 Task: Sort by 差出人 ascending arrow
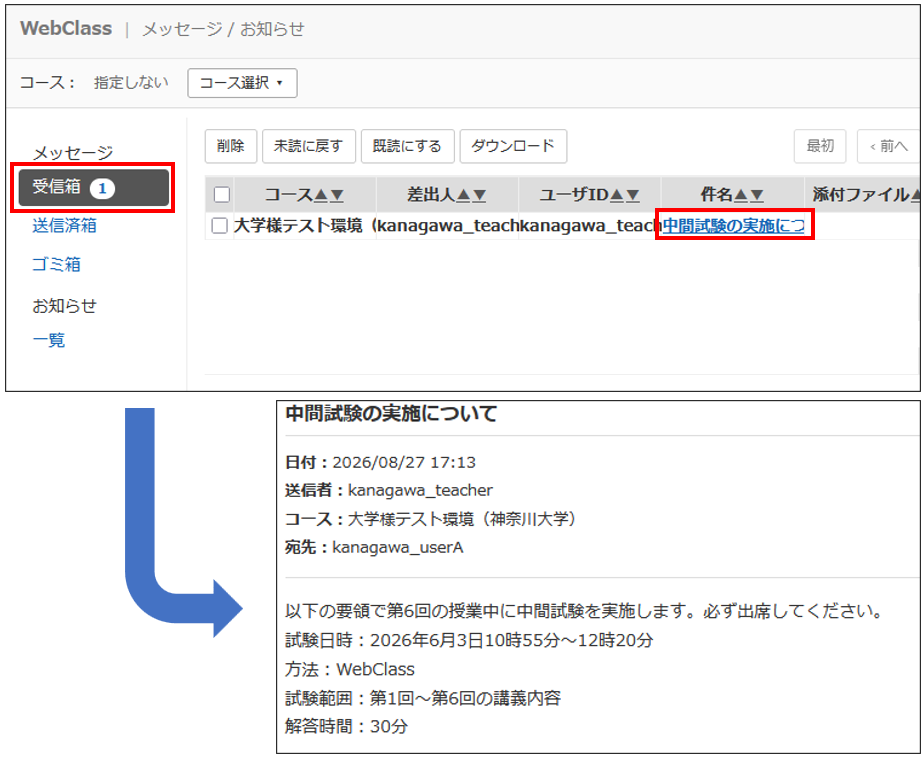tap(464, 195)
